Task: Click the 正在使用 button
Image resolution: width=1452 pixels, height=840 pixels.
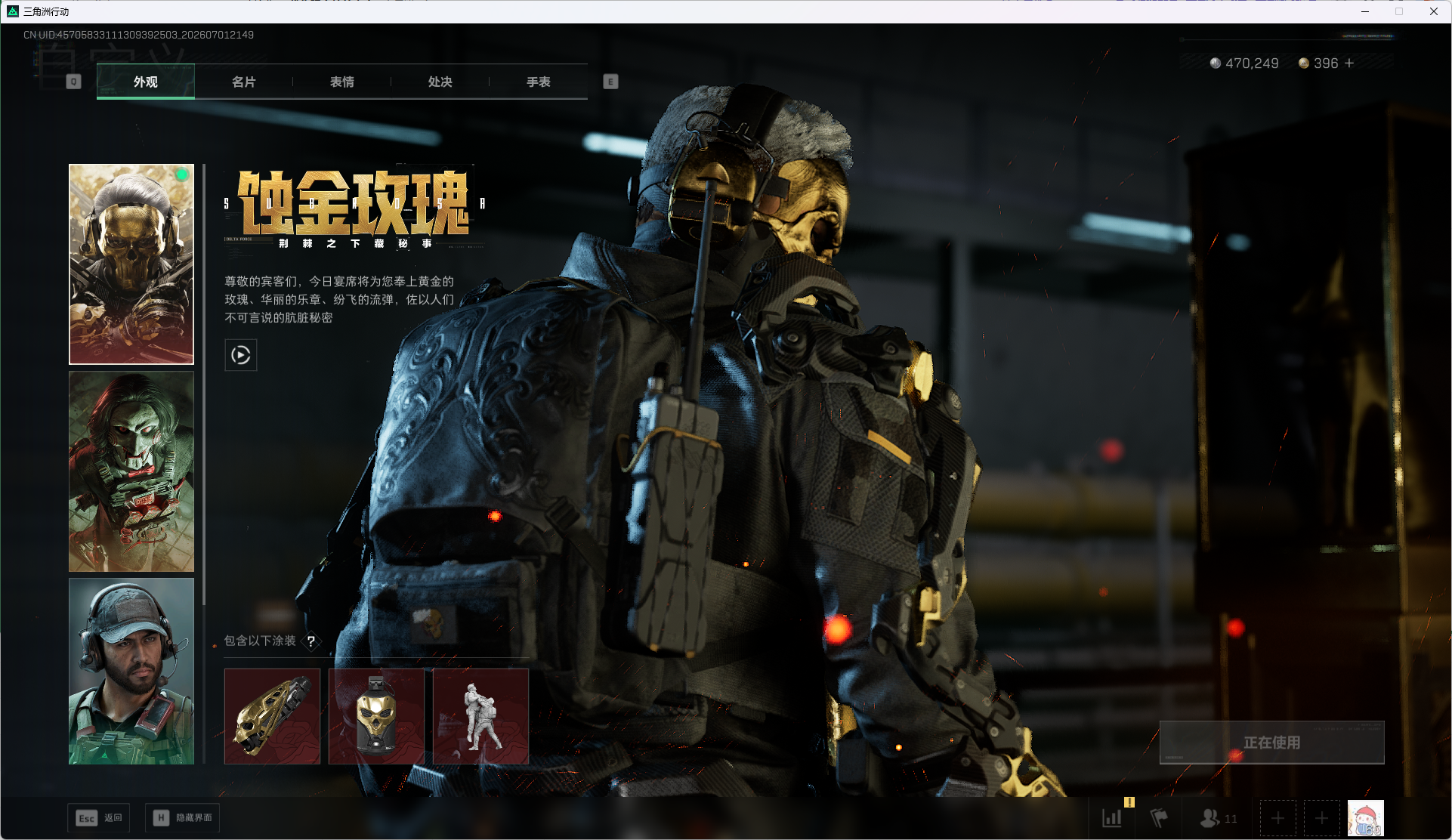Action: tap(1271, 743)
